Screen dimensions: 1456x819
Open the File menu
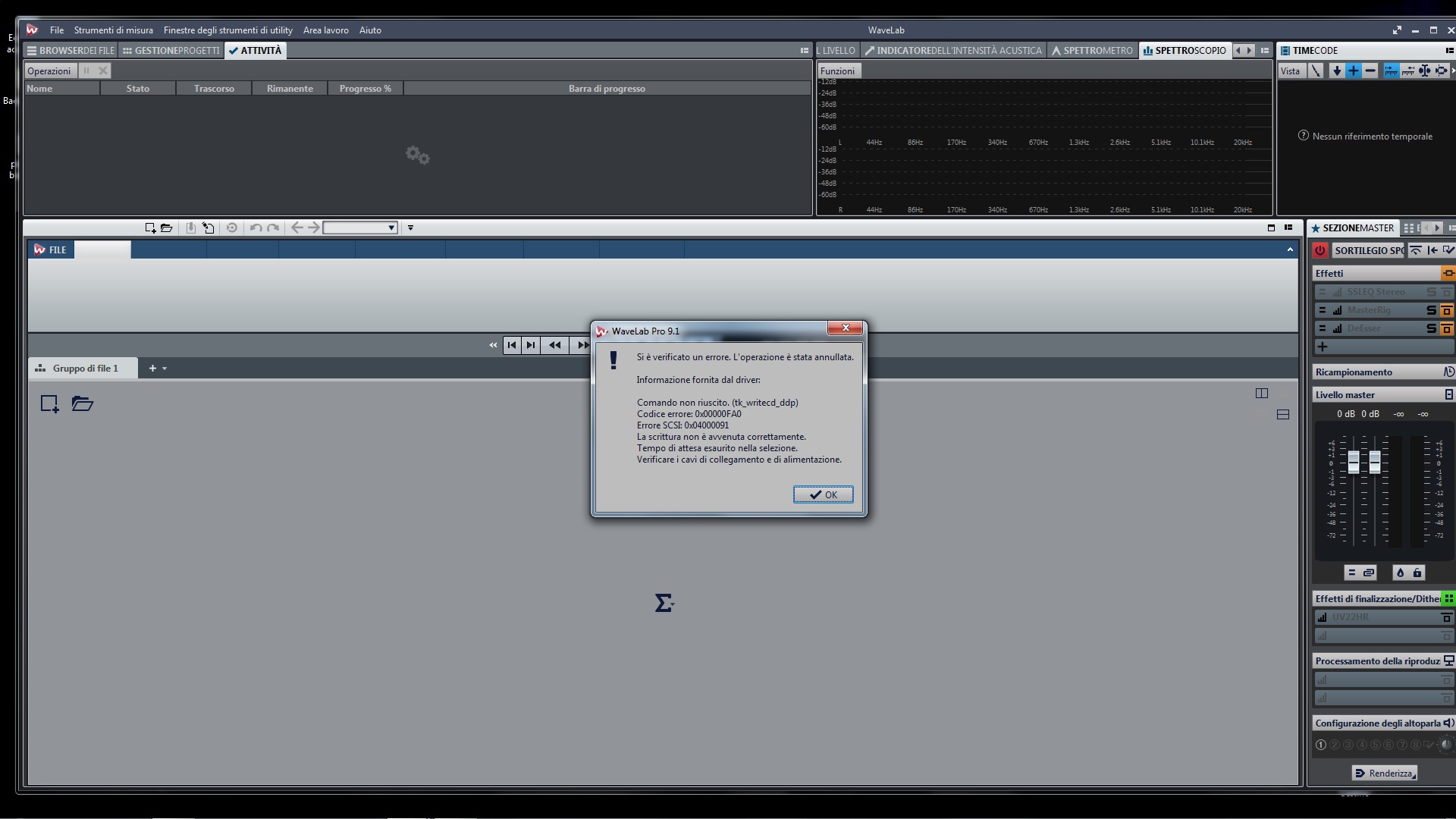57,30
